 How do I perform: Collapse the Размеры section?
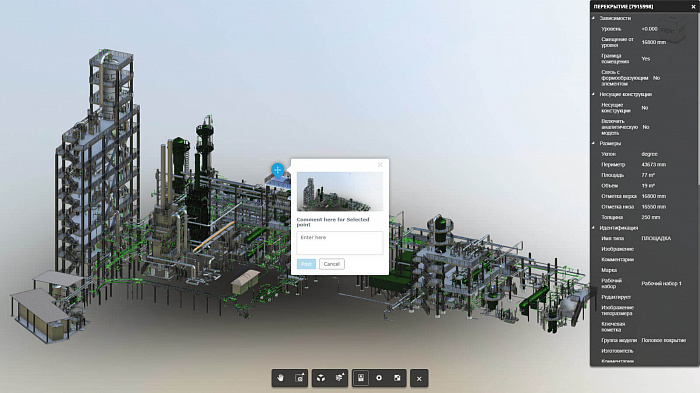point(593,143)
